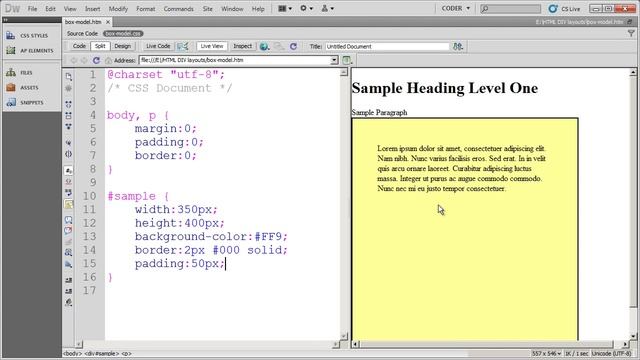The image size is (640, 360).
Task: Click Preview in Browser globe icon
Action: point(264,47)
